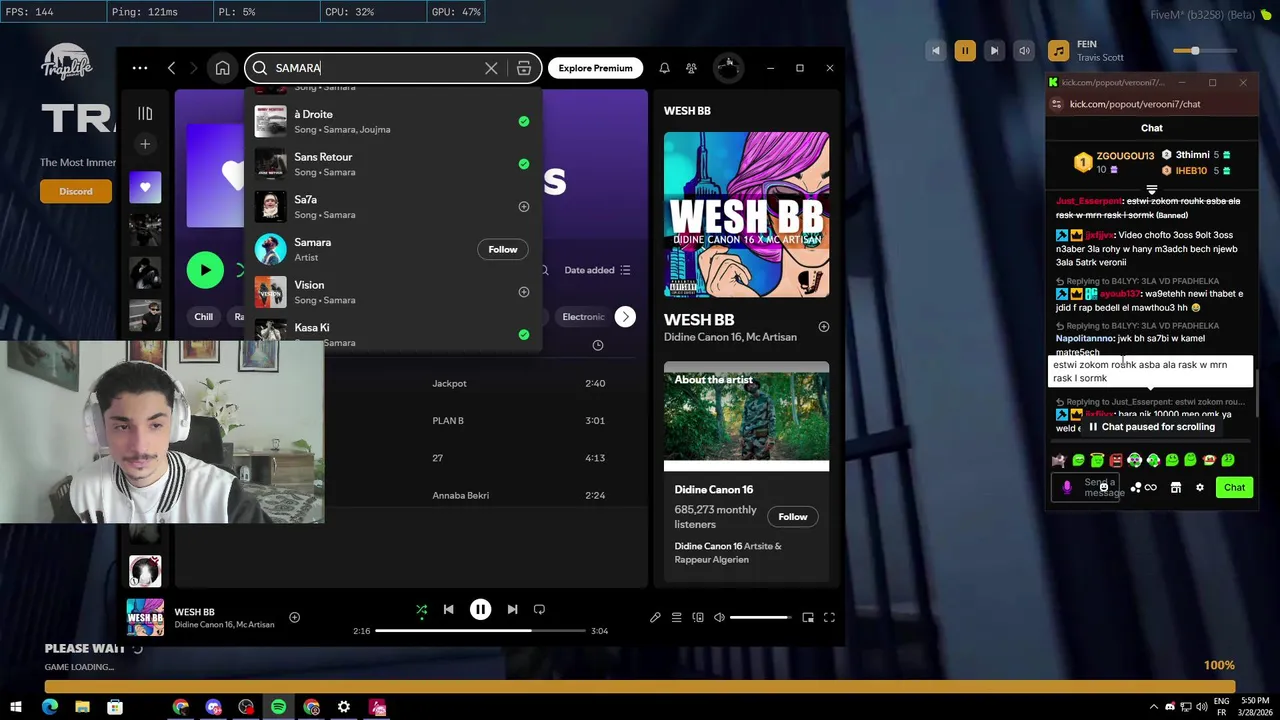Adjust the Spotify volume slider
Screen dimensions: 1280x720
pyautogui.click(x=760, y=618)
